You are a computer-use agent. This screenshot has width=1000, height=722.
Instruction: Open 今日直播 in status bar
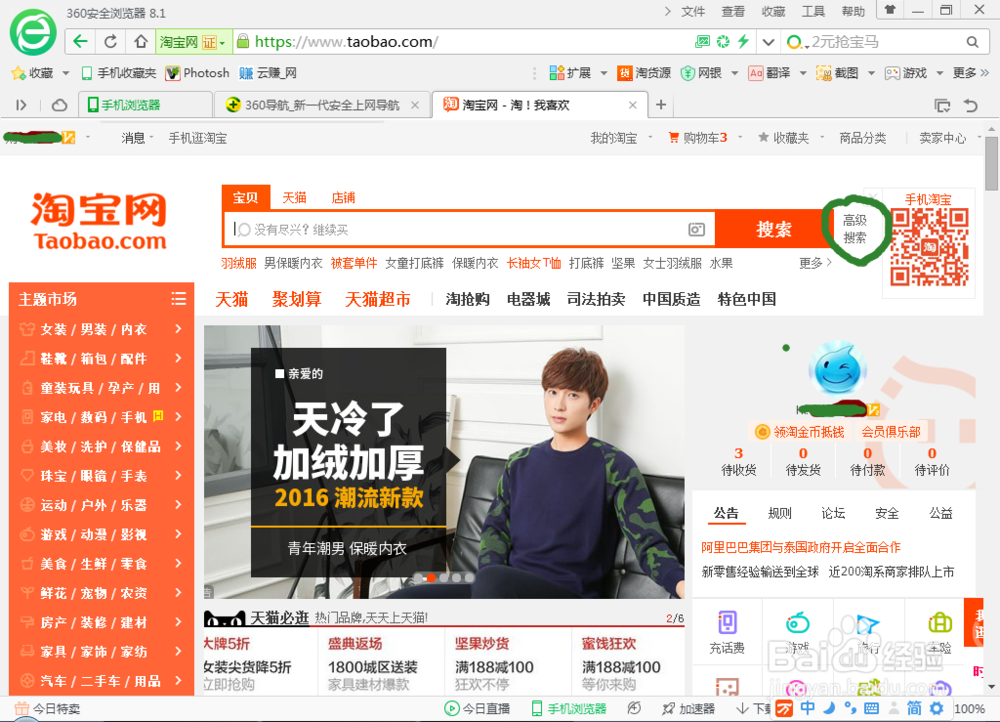click(x=477, y=709)
